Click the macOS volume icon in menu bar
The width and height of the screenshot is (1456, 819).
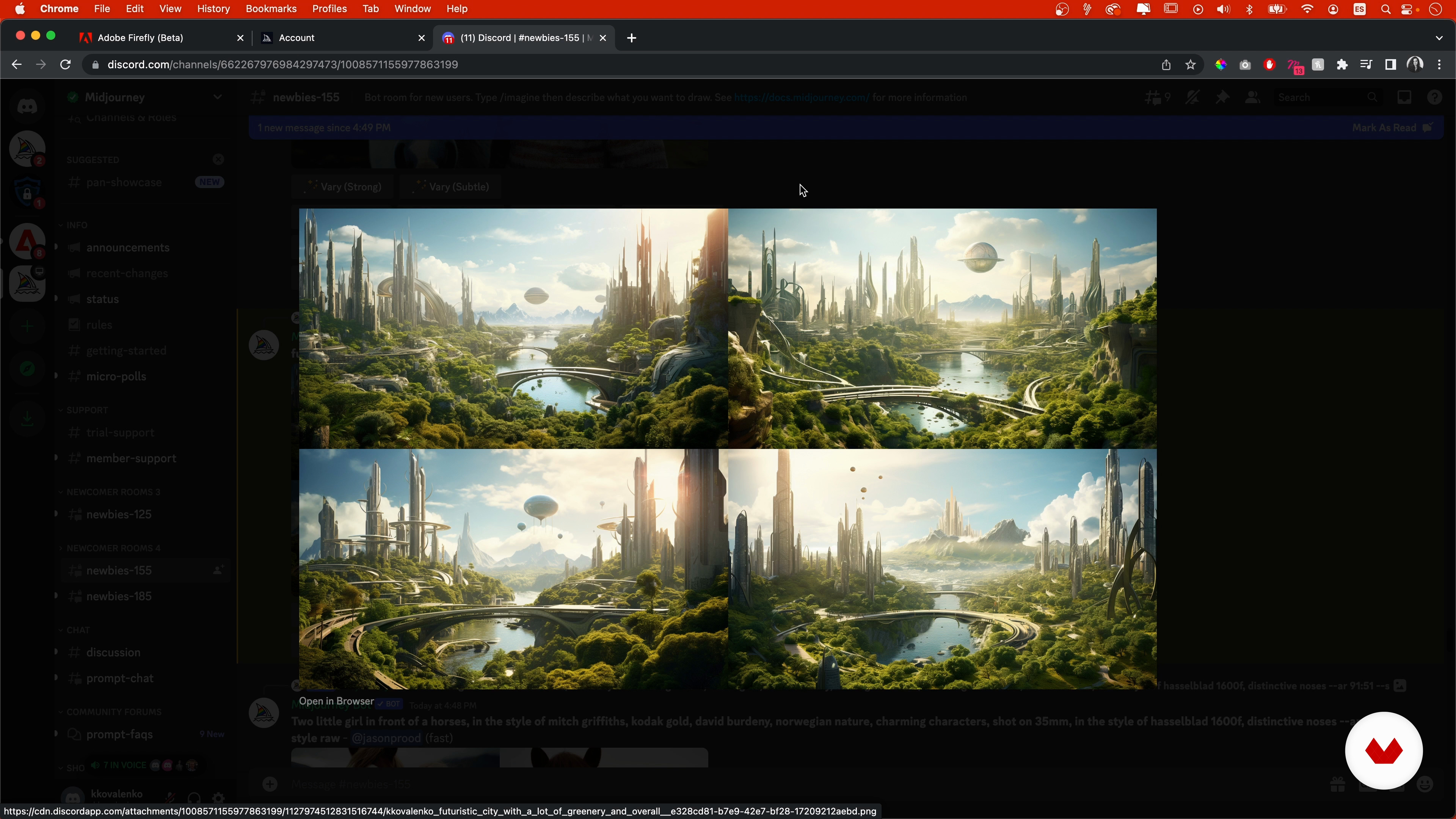tap(1223, 9)
